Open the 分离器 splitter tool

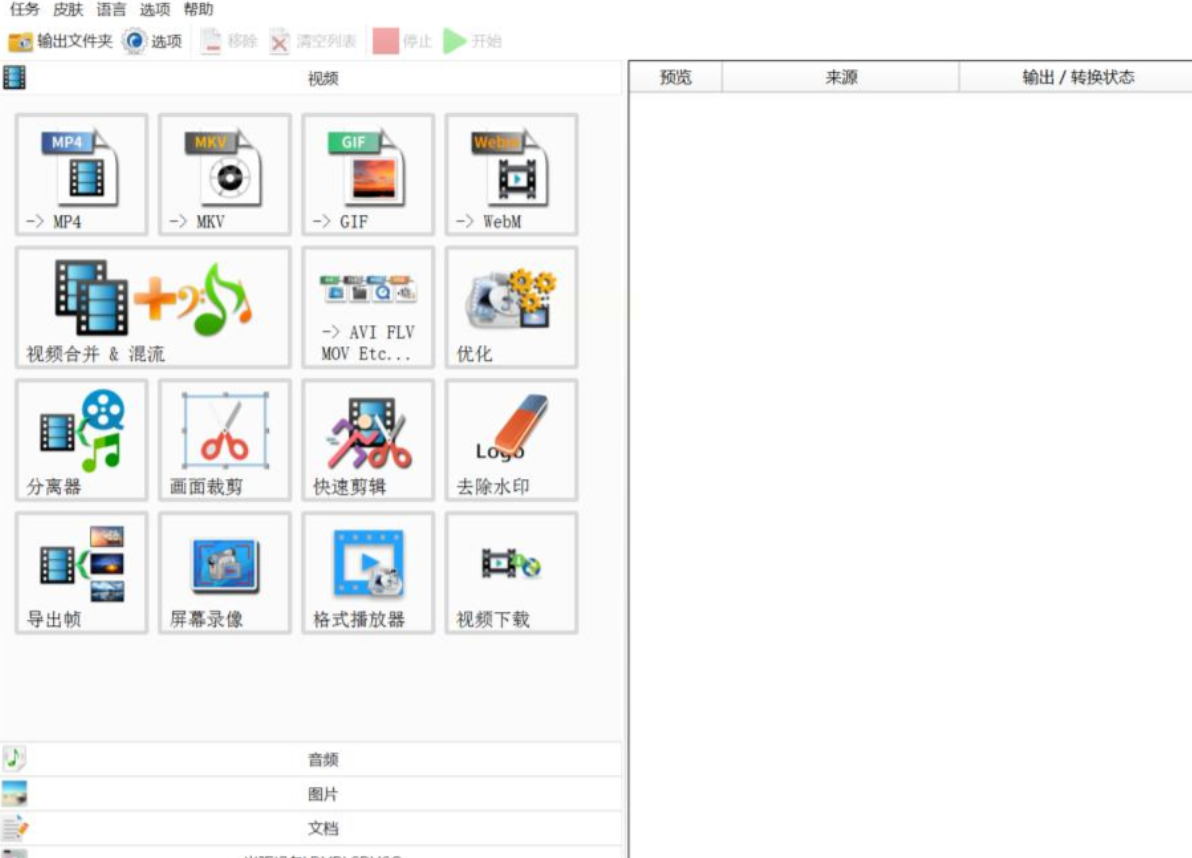pos(81,440)
